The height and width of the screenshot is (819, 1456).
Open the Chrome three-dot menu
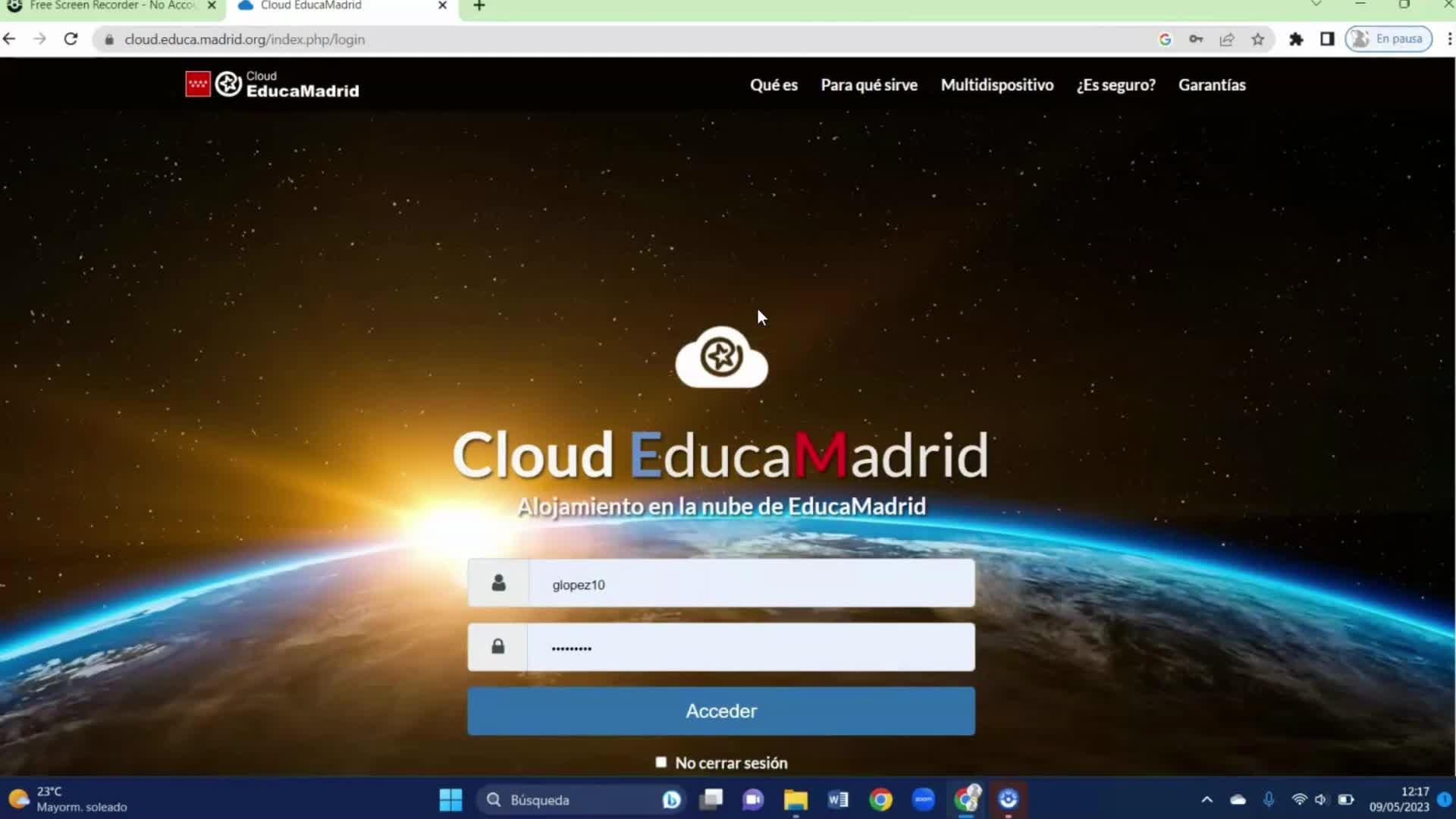1449,39
